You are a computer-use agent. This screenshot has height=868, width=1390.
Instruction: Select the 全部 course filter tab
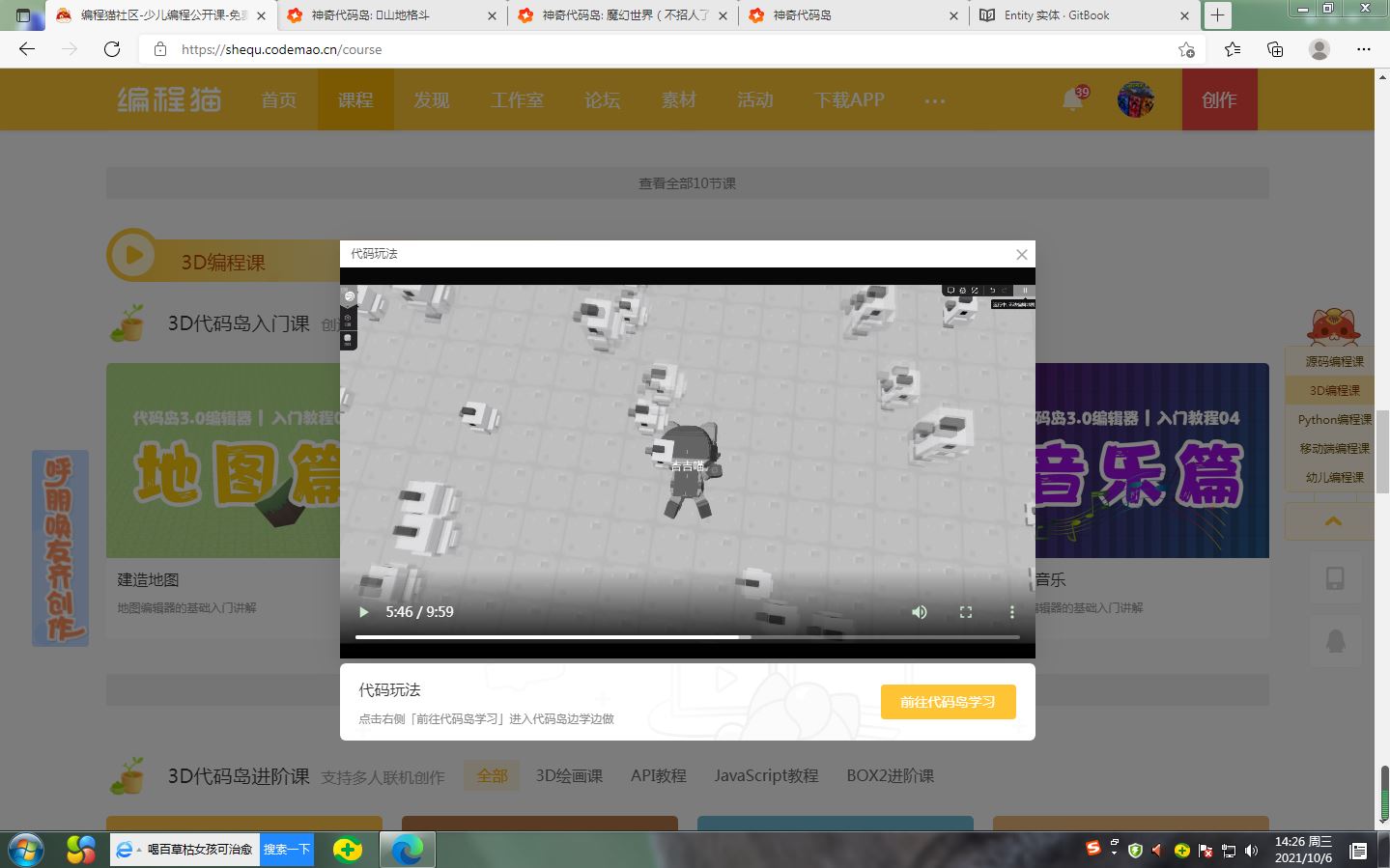492,775
